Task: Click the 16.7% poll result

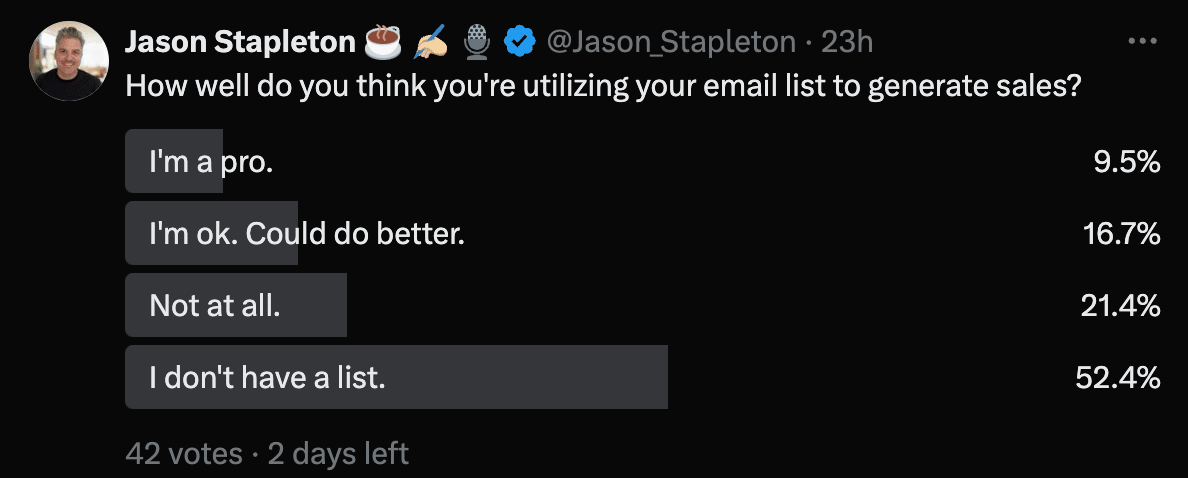Action: (1121, 233)
